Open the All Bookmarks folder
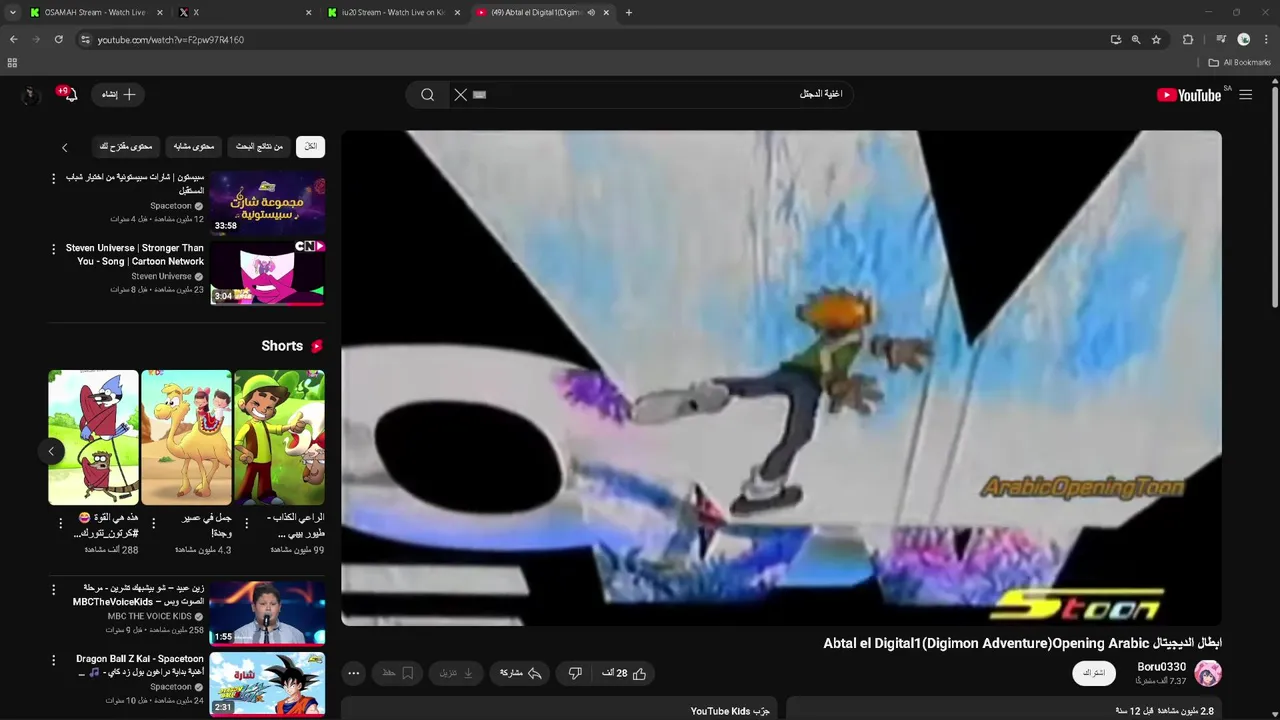The height and width of the screenshot is (720, 1280). pyautogui.click(x=1240, y=62)
